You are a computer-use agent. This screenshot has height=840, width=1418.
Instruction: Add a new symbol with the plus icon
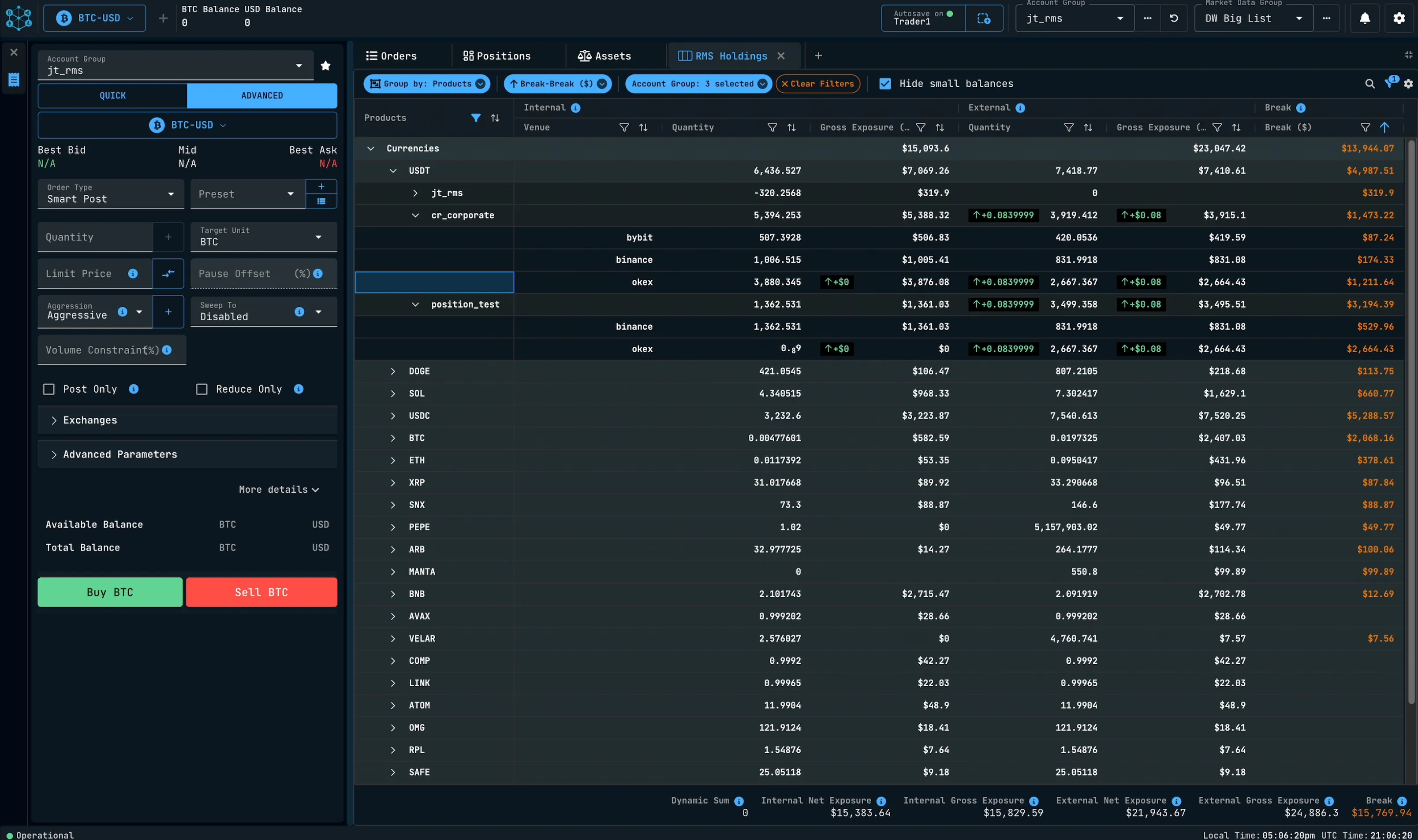coord(163,18)
